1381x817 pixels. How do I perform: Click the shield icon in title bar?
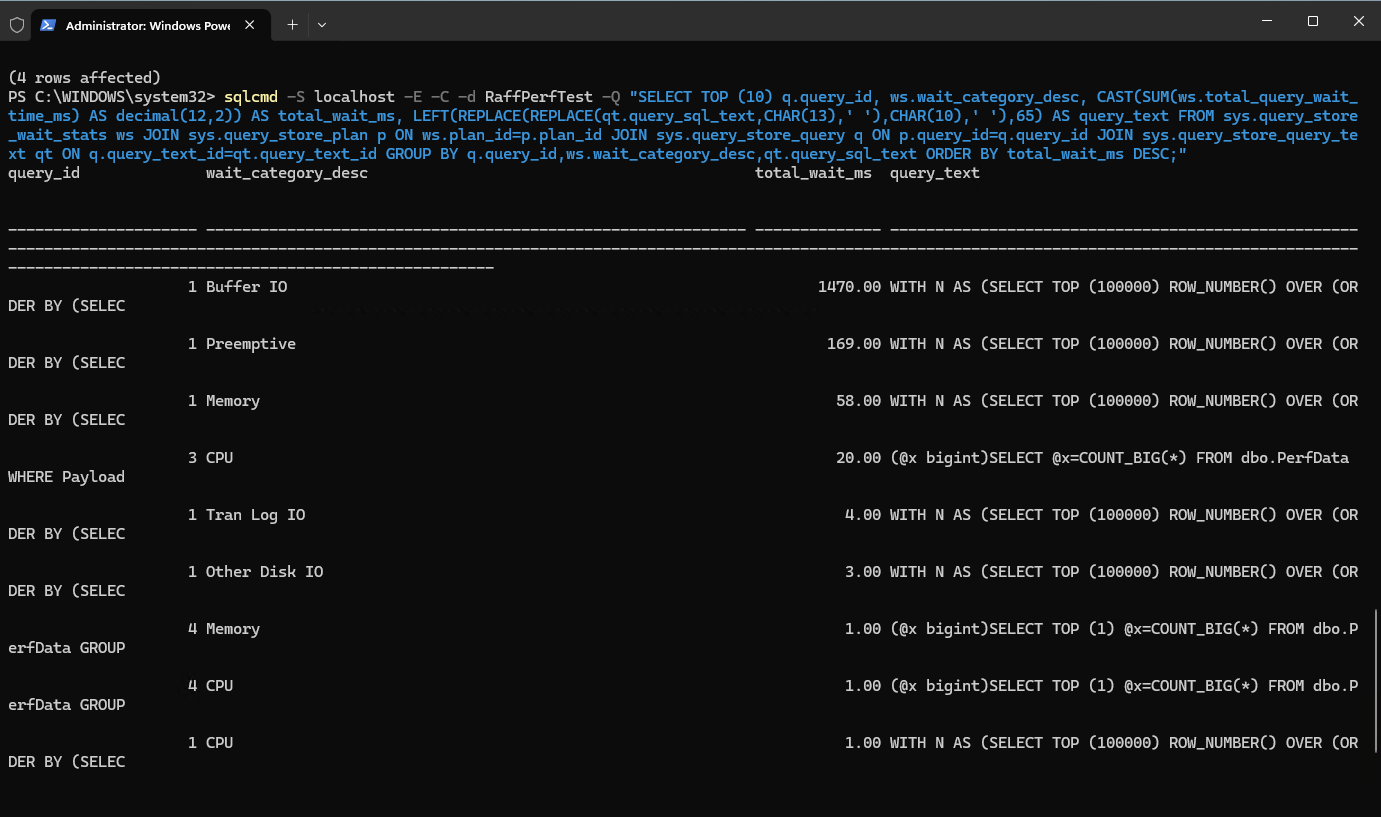(x=17, y=25)
